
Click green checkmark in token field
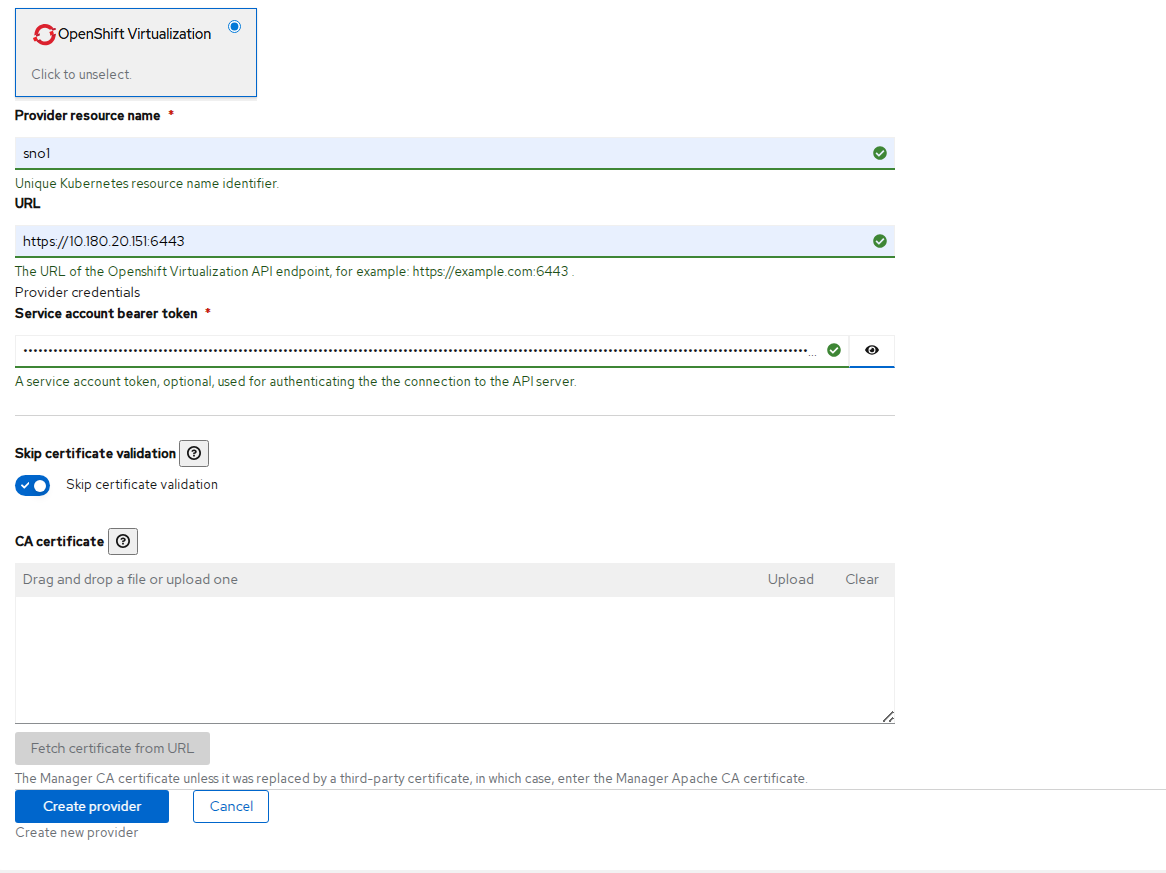(x=834, y=351)
